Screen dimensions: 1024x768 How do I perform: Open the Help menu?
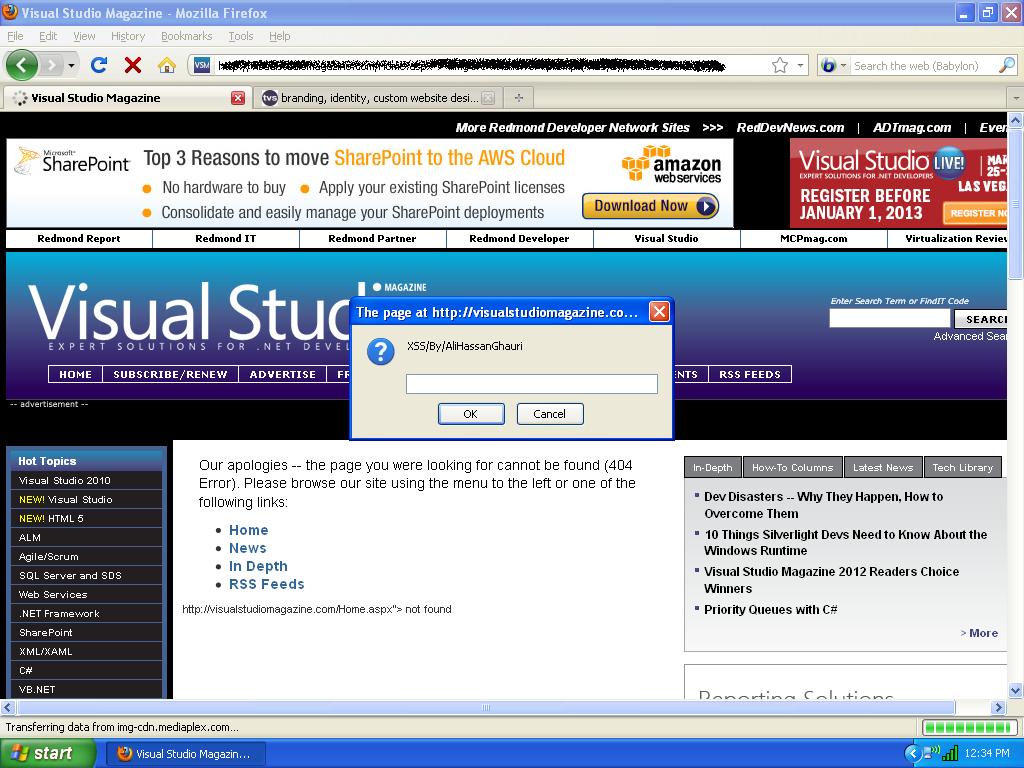click(280, 36)
